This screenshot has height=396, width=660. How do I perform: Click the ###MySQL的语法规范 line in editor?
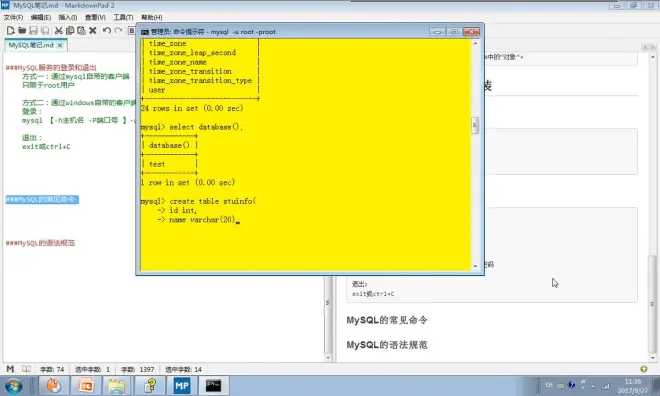click(x=40, y=243)
